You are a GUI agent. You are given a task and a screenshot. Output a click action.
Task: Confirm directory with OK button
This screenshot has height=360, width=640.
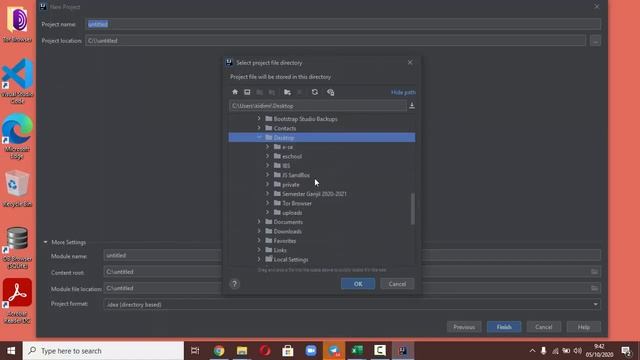[358, 284]
